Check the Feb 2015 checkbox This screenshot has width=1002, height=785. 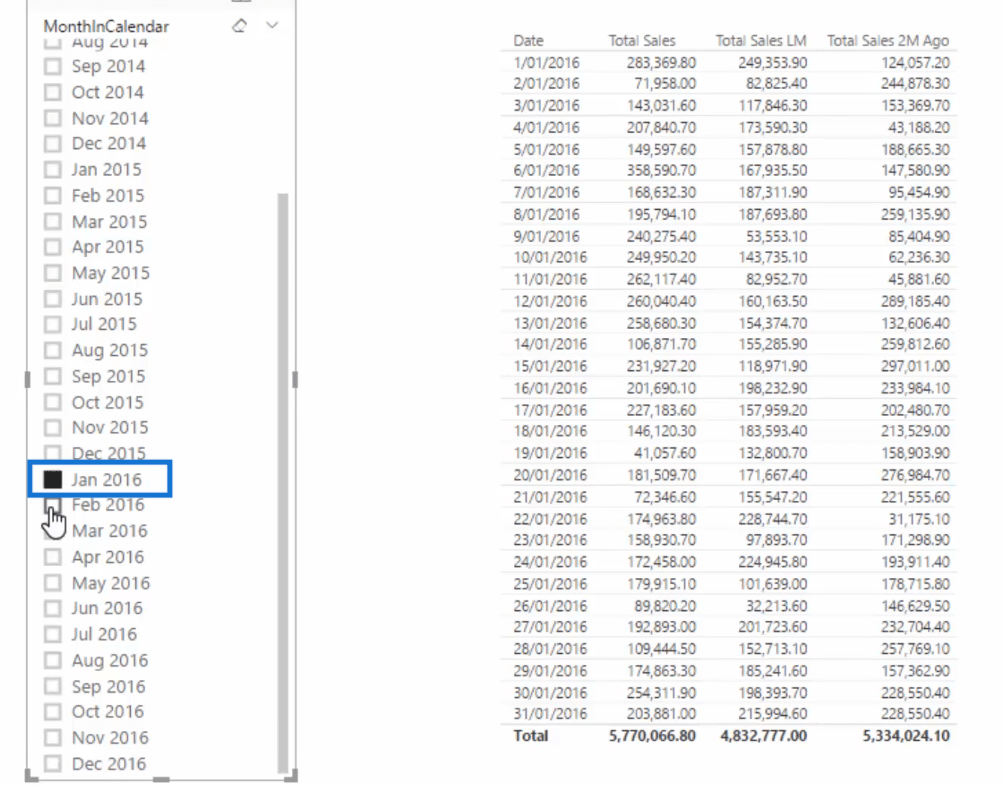(x=53, y=196)
